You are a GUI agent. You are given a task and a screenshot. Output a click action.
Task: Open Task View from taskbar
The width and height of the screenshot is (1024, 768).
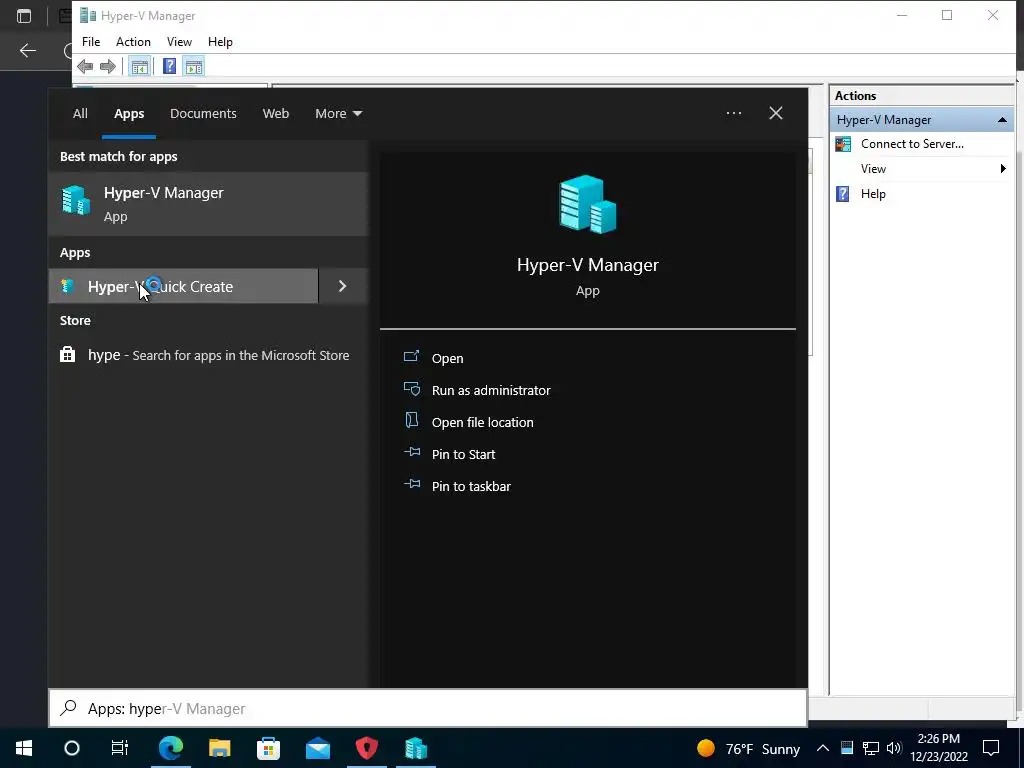pyautogui.click(x=120, y=748)
